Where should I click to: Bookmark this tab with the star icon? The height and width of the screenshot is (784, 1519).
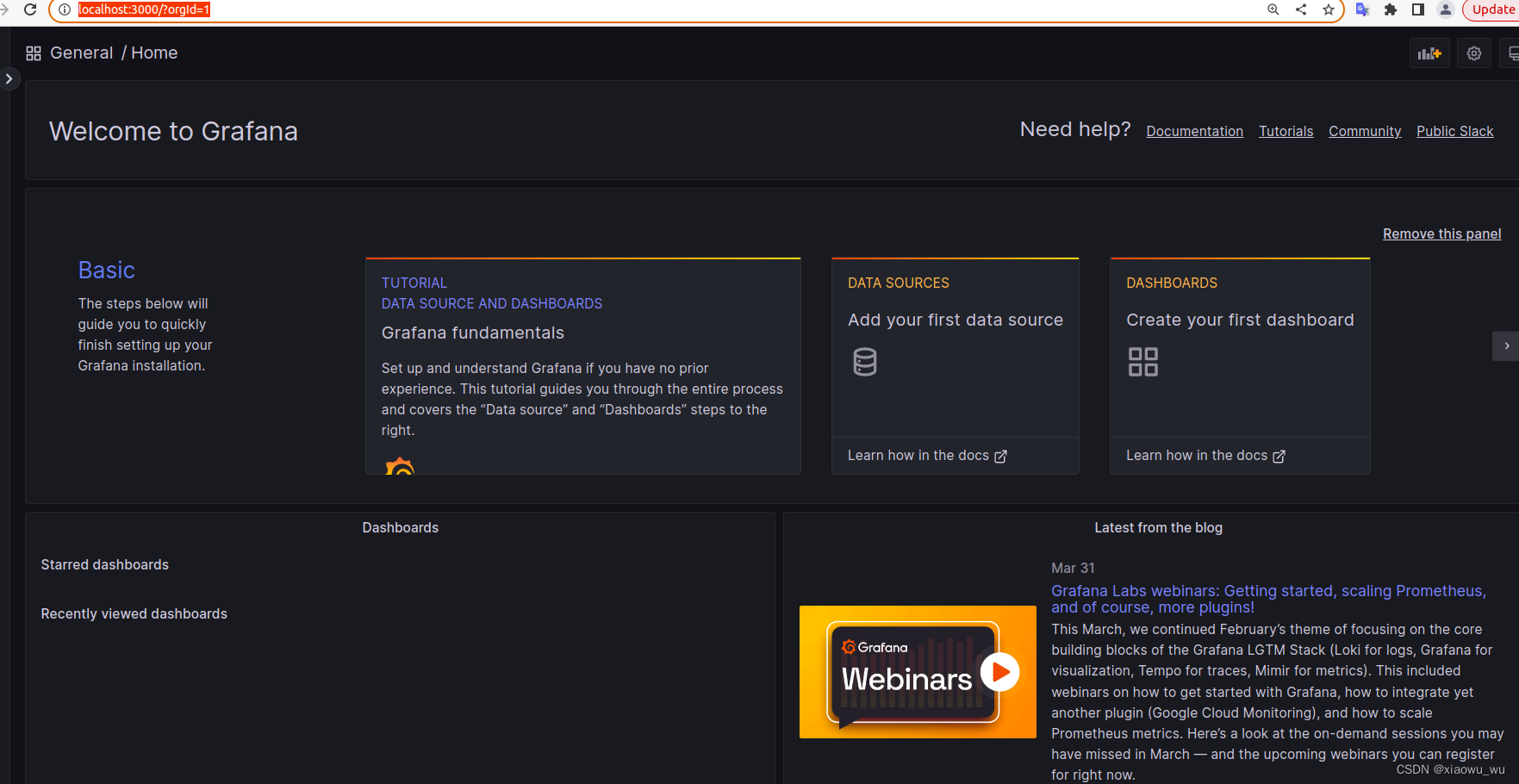[1329, 9]
